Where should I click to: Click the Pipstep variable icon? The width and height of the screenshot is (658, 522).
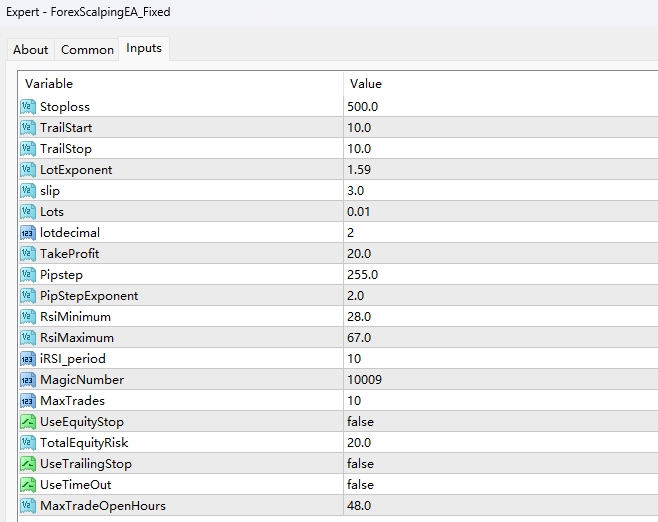tap(28, 274)
